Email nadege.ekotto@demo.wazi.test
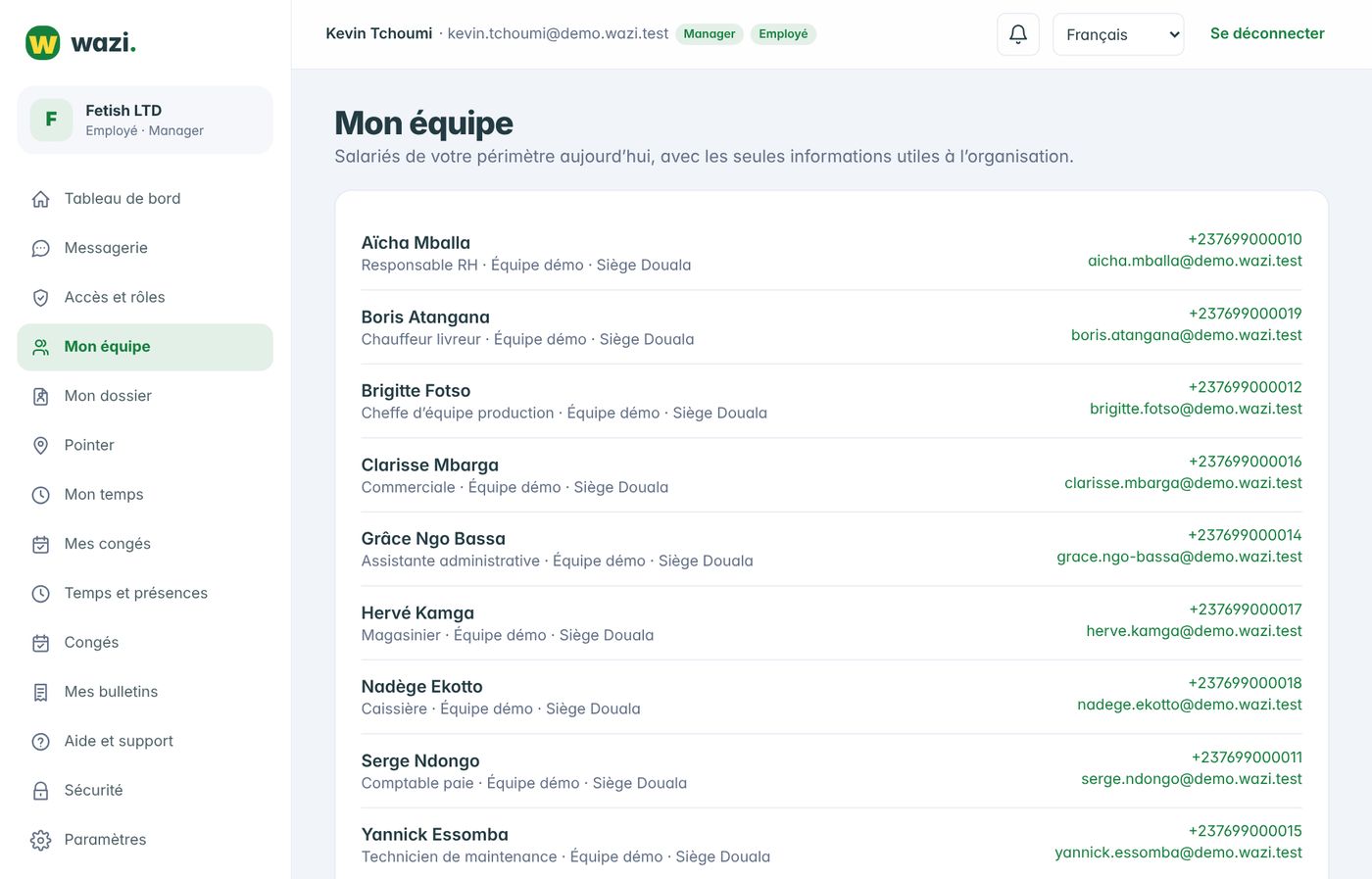1372x879 pixels. [x=1190, y=705]
